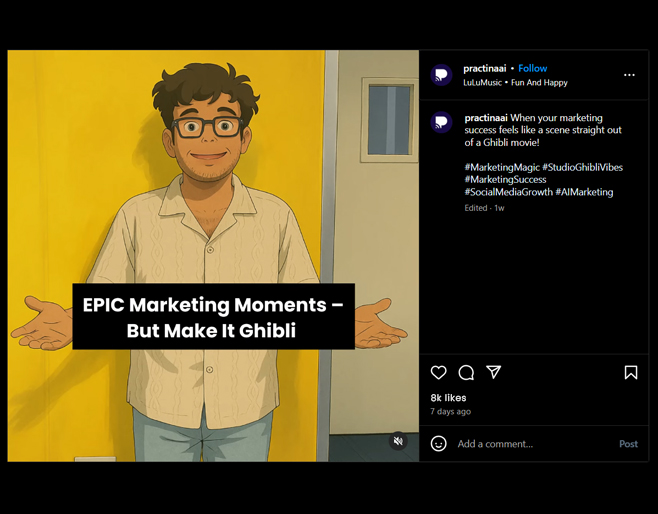Unmute the video with speaker toggle
Screen dimensions: 658x514
(398, 441)
